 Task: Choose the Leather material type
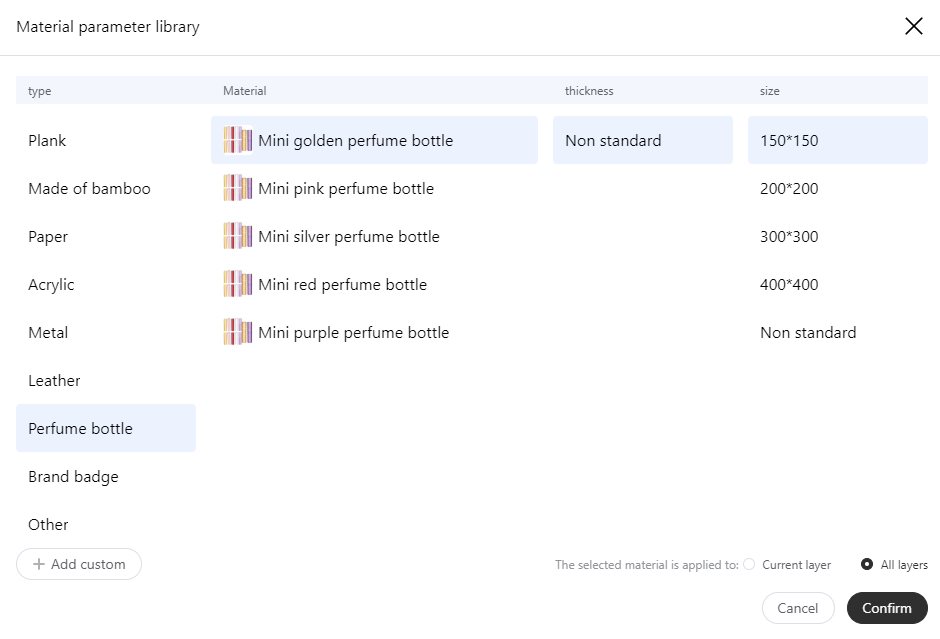106,380
